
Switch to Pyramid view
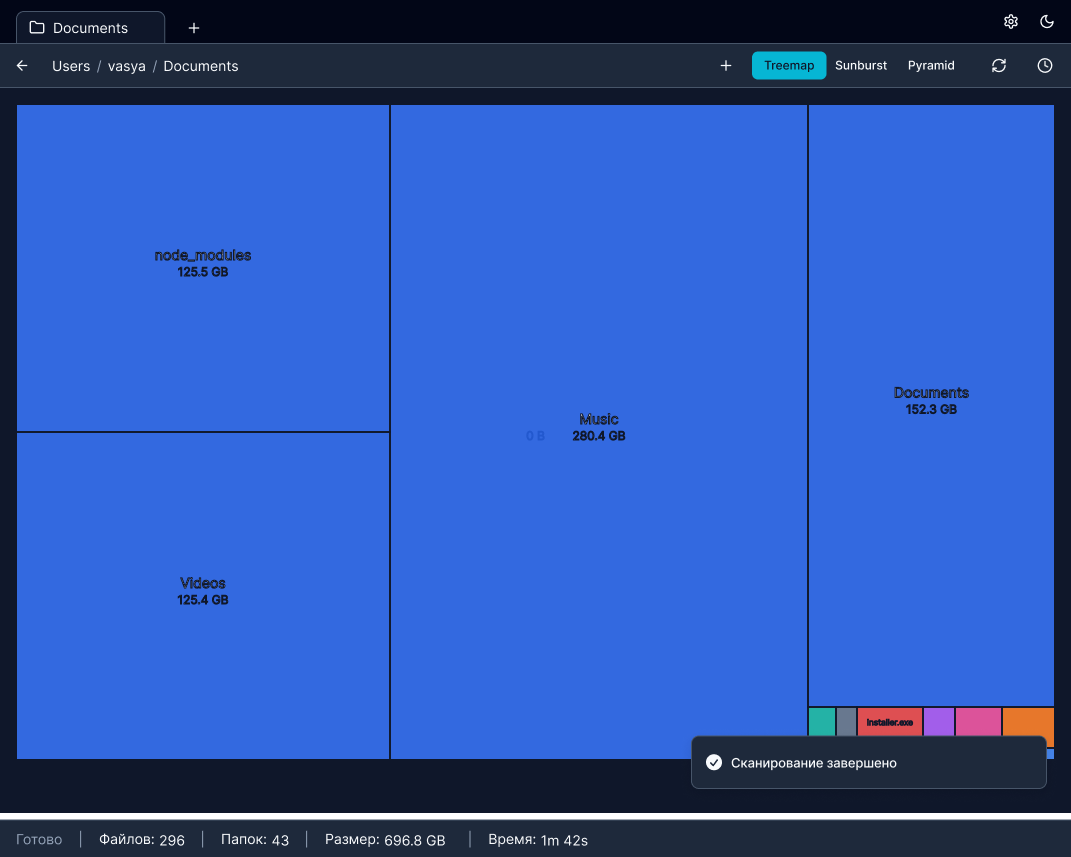(931, 65)
